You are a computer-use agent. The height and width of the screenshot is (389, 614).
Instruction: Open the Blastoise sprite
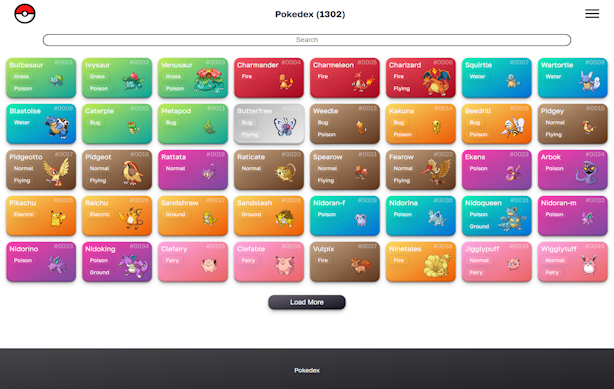coord(58,126)
